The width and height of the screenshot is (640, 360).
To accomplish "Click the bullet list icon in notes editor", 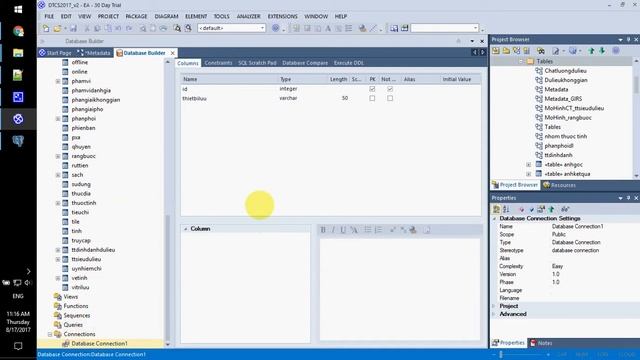I will 368,230.
